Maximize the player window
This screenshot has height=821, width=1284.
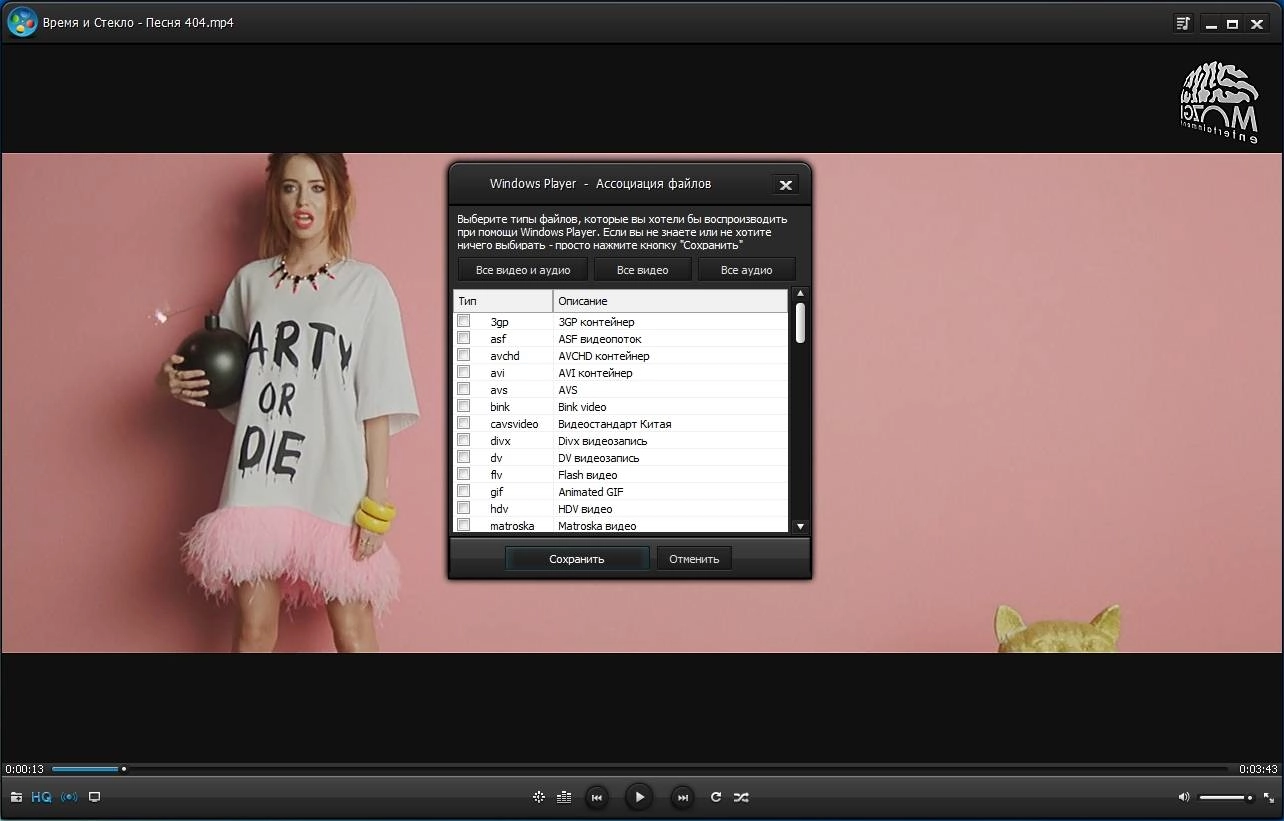pyautogui.click(x=1233, y=24)
